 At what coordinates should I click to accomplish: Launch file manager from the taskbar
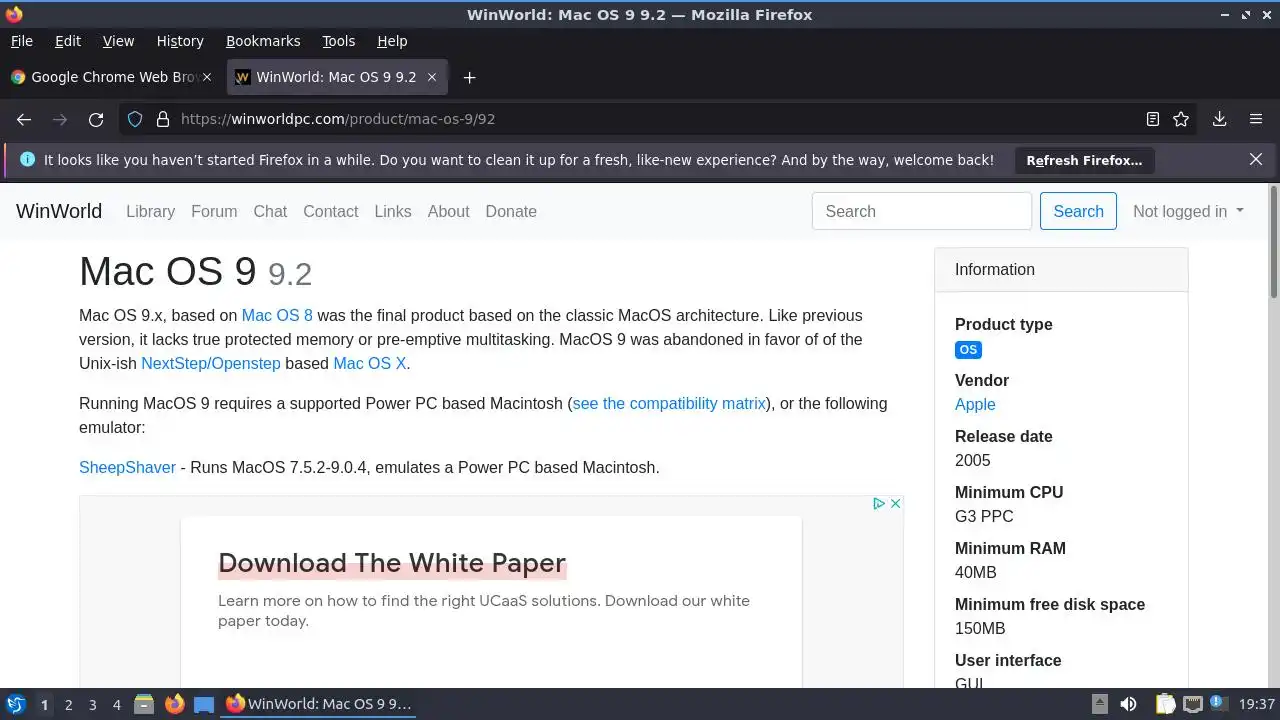coord(144,704)
